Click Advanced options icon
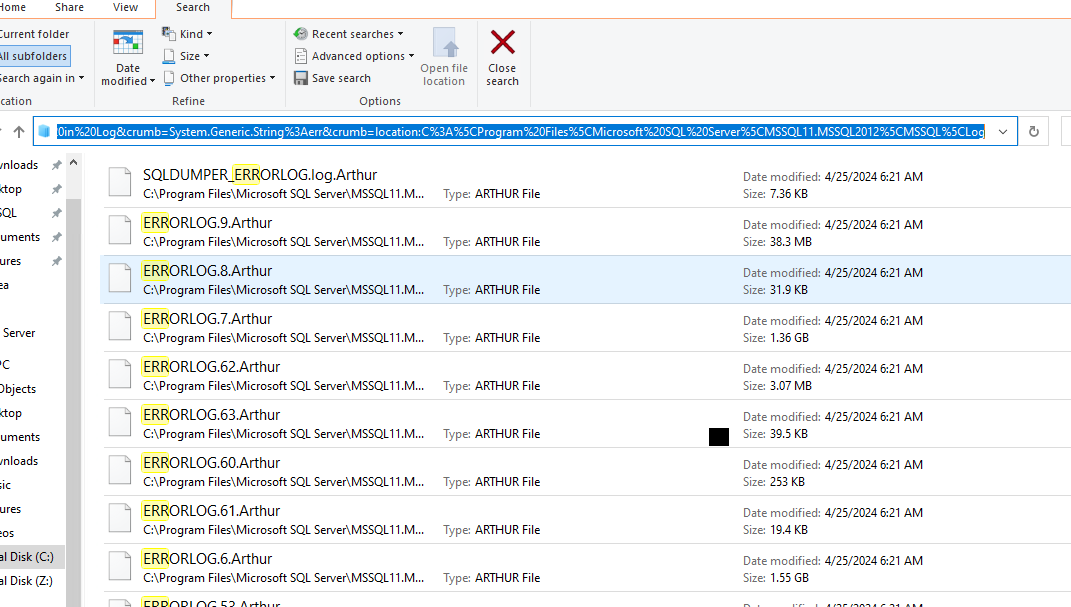This screenshot has width=1071, height=607. (301, 55)
